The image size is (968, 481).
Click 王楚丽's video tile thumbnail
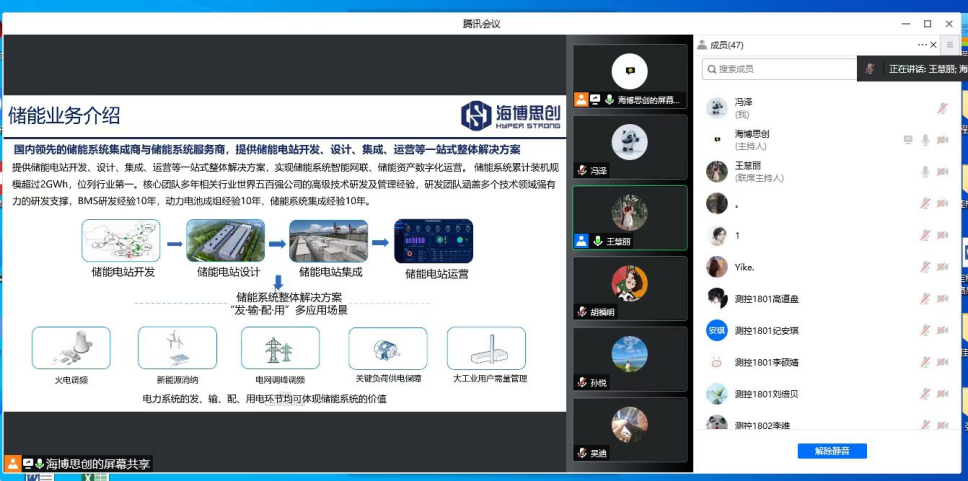630,215
